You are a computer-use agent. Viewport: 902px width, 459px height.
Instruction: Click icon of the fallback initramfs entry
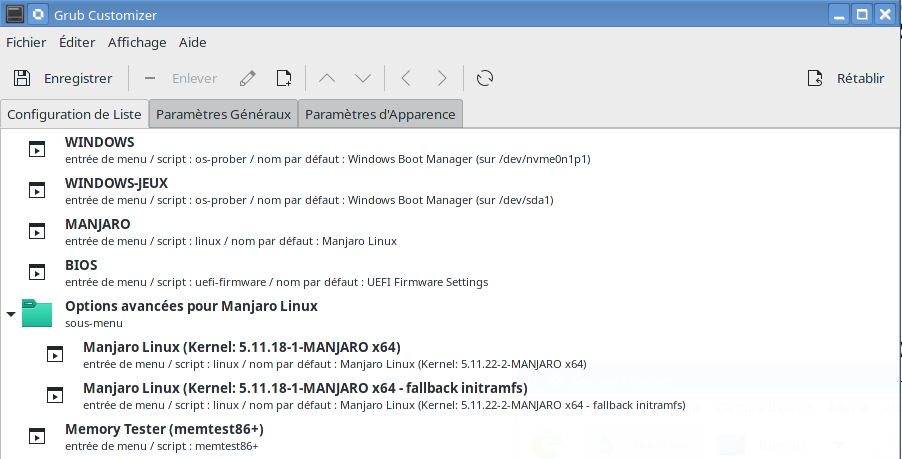coord(55,395)
